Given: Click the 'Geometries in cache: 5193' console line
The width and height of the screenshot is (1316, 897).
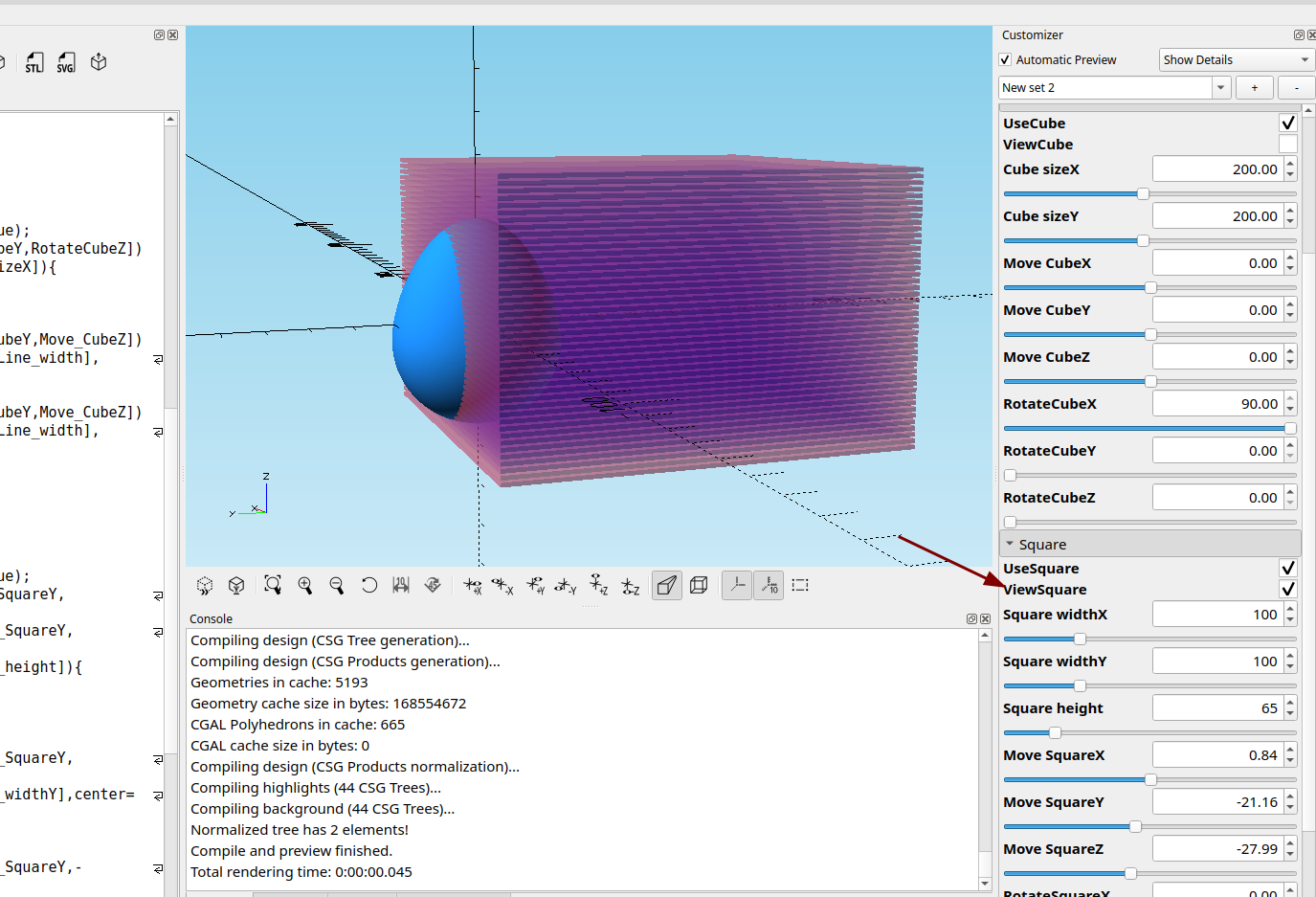Looking at the screenshot, I should (x=279, y=683).
